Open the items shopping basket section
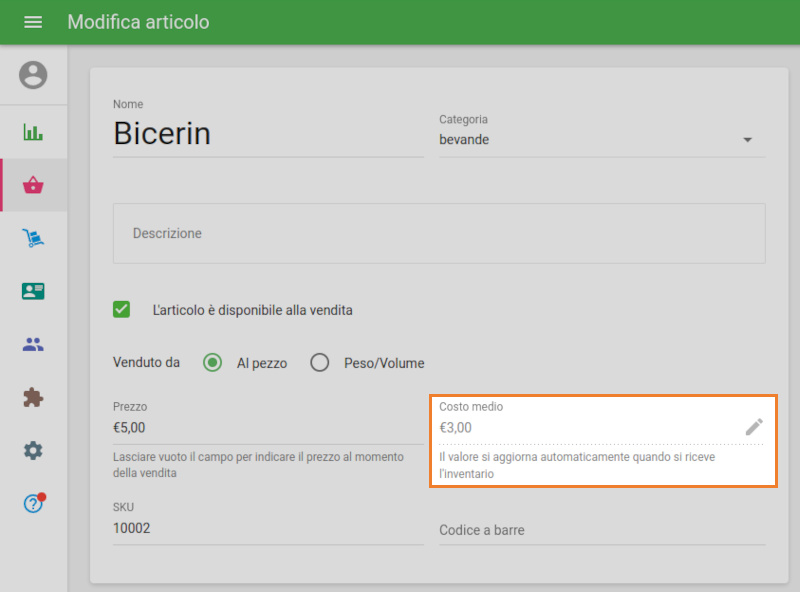 (x=33, y=185)
